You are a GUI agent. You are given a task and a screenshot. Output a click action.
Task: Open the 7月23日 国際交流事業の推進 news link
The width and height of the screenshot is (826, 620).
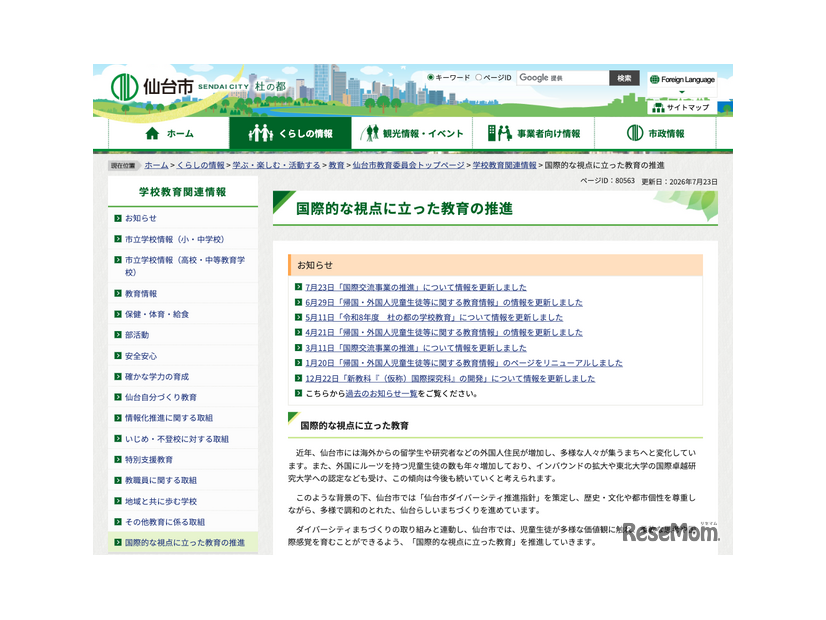[x=416, y=288]
